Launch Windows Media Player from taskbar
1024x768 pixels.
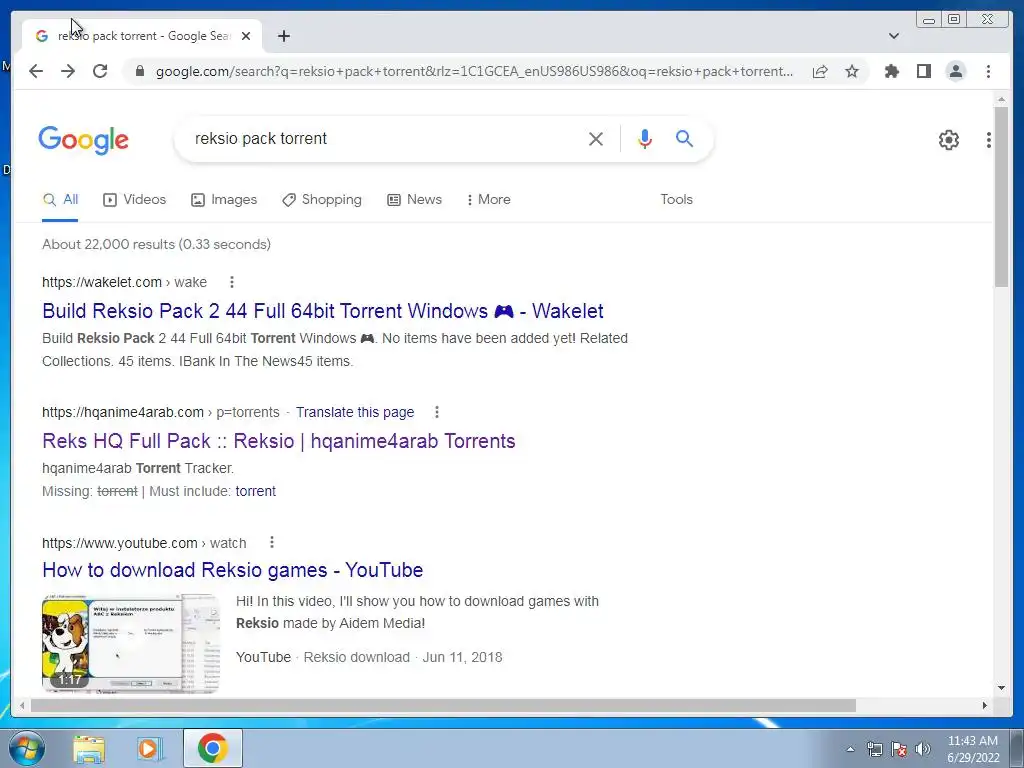pyautogui.click(x=150, y=748)
